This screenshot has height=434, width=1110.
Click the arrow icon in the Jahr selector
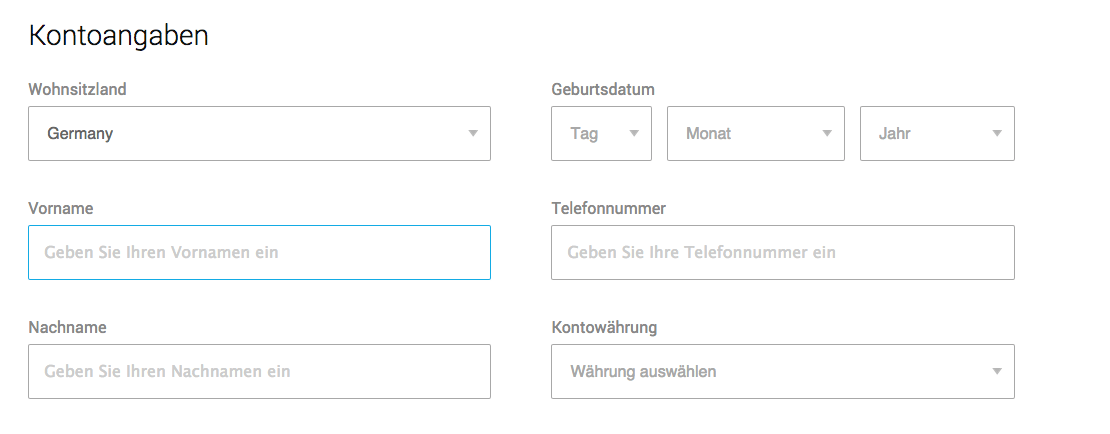click(997, 133)
